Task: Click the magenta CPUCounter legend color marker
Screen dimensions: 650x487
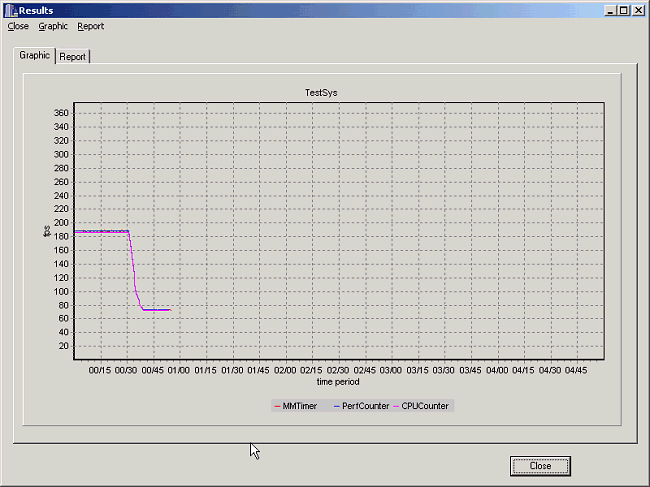Action: point(396,407)
